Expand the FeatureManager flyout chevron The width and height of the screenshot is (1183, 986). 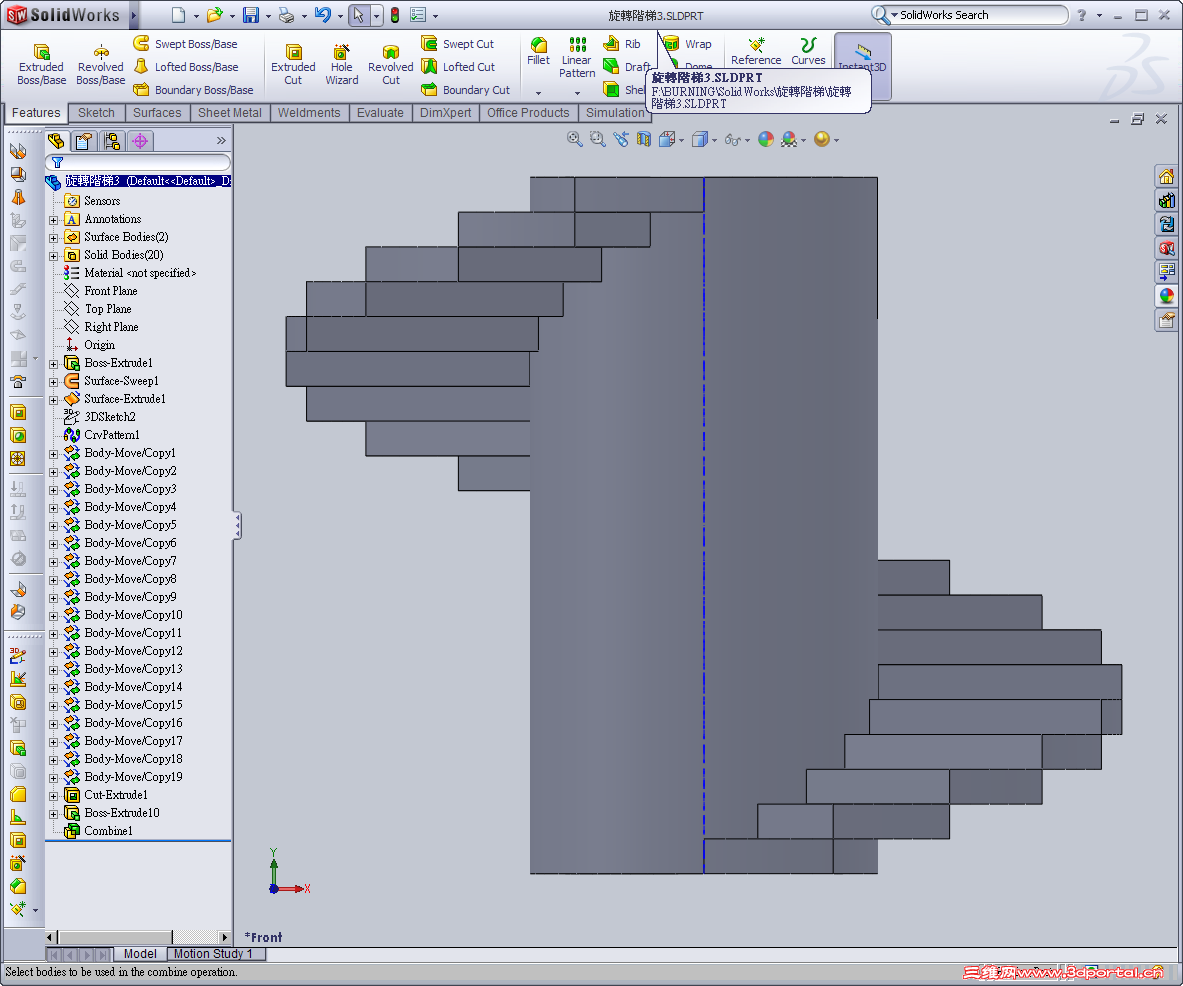221,140
